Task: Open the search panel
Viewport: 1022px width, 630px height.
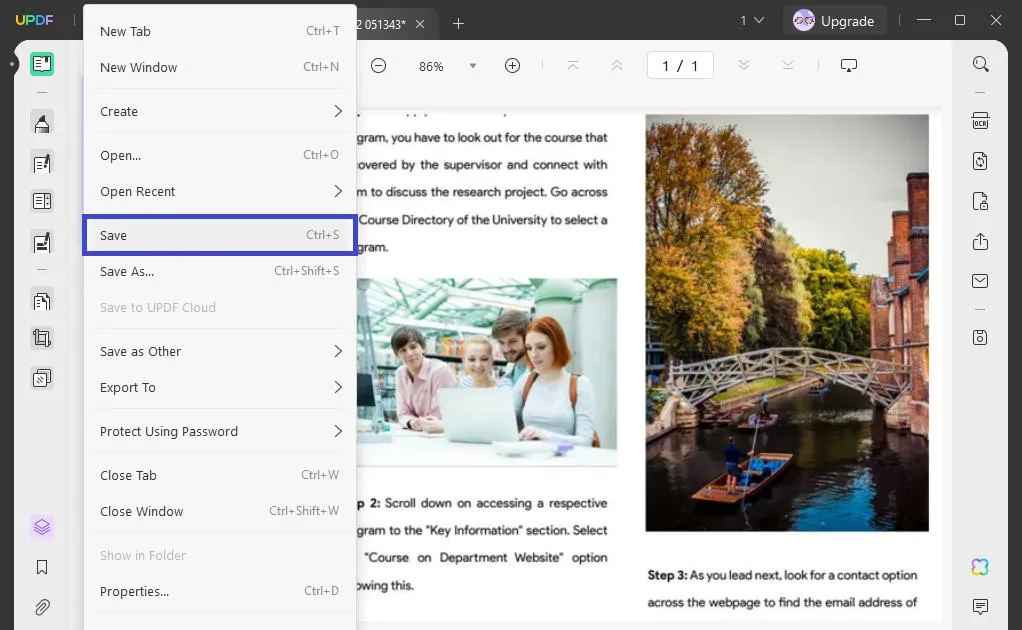Action: click(x=980, y=63)
